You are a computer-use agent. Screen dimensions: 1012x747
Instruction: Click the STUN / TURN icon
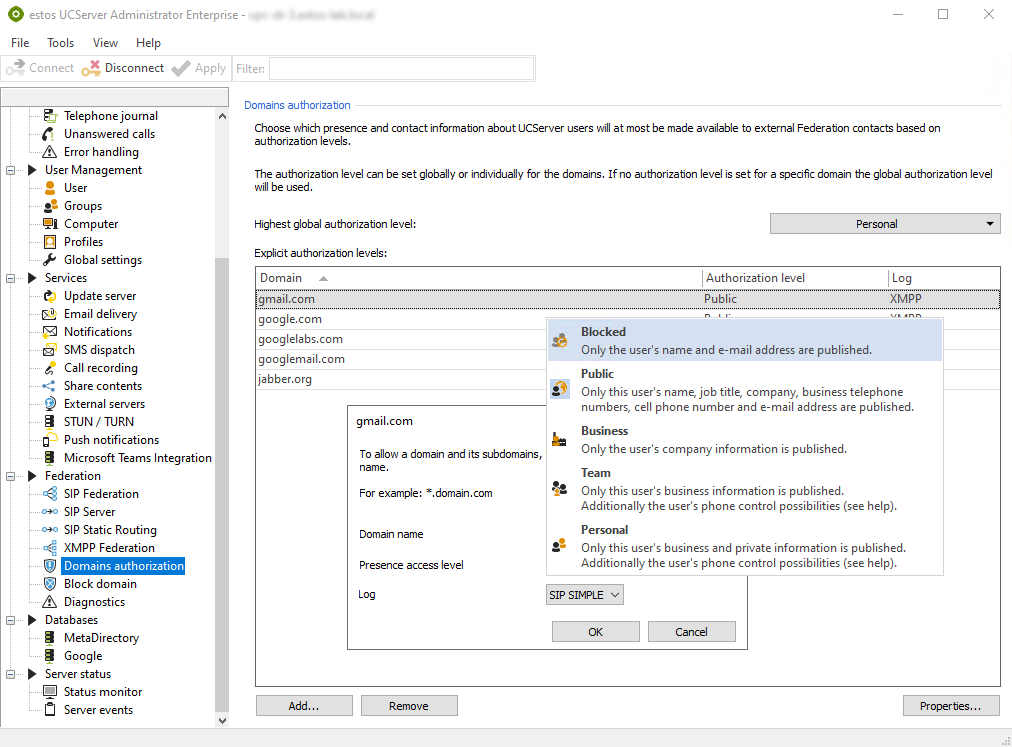pyautogui.click(x=49, y=422)
